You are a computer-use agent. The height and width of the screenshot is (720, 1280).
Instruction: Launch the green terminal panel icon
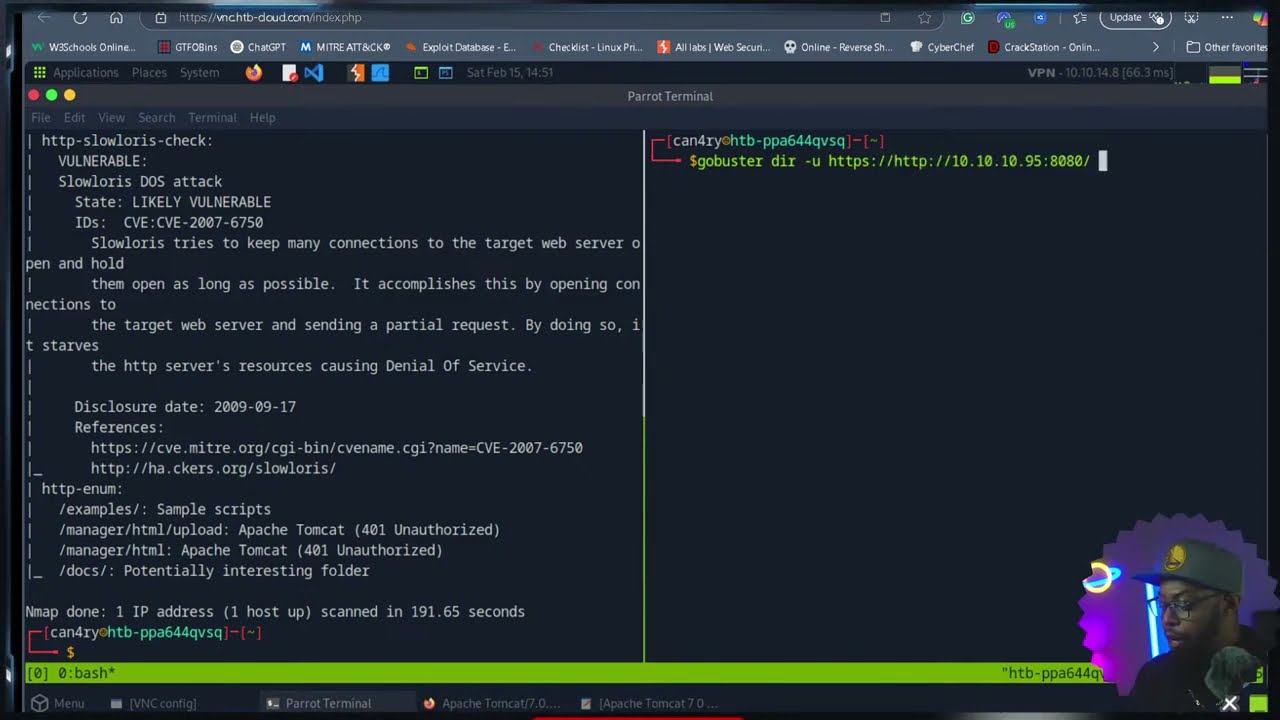421,73
